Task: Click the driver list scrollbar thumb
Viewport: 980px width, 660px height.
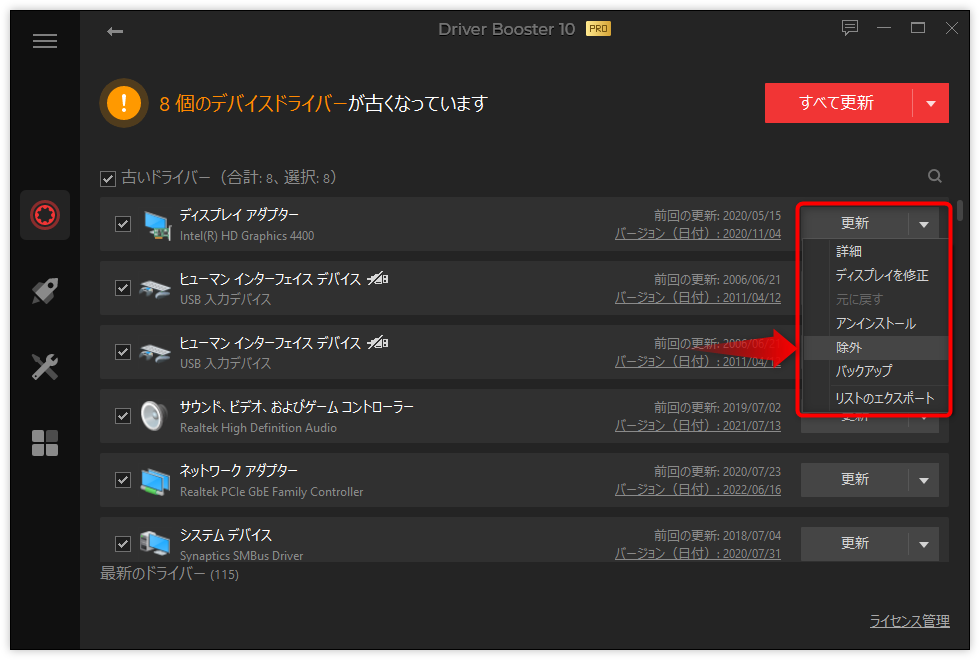Action: [959, 211]
